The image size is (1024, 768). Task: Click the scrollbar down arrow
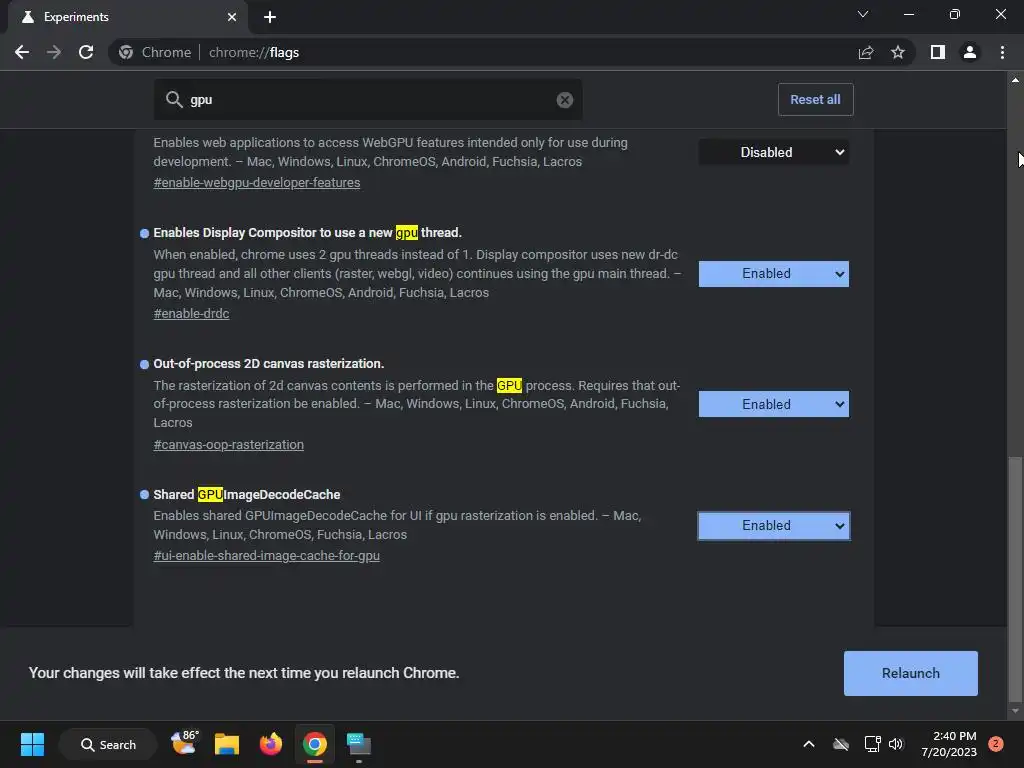click(1016, 711)
